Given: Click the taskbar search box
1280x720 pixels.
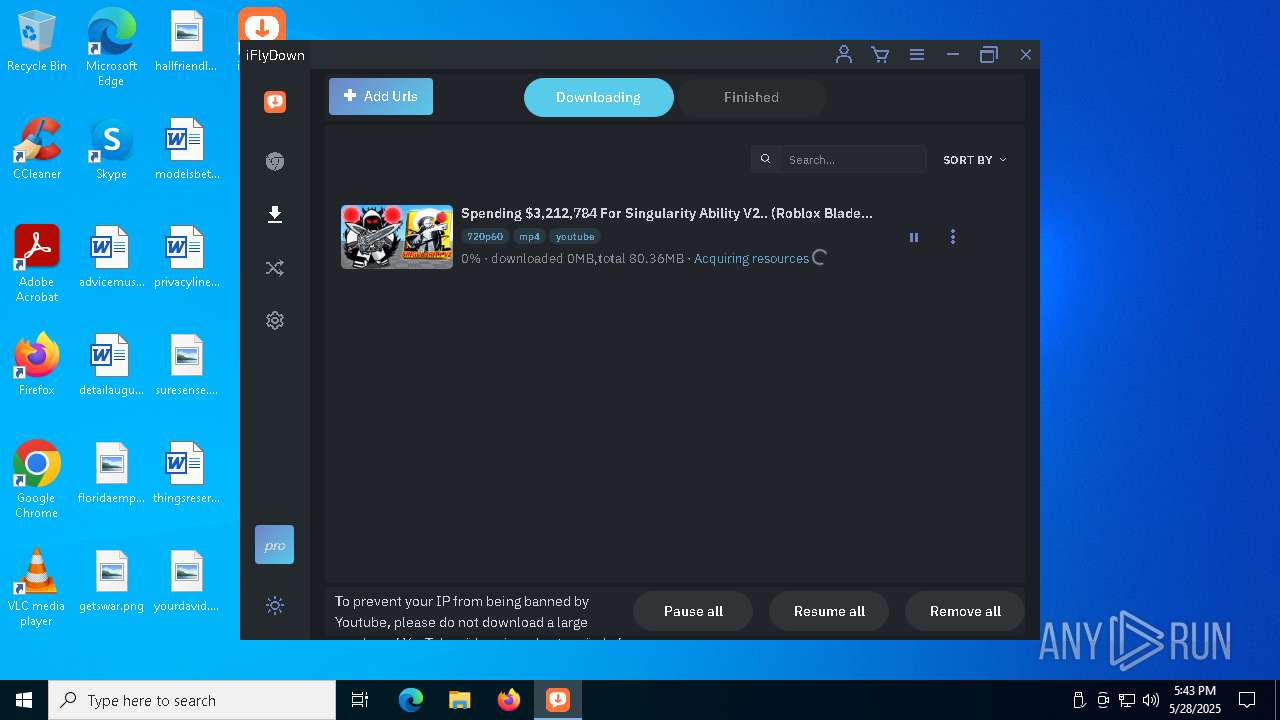Looking at the screenshot, I should pos(192,700).
